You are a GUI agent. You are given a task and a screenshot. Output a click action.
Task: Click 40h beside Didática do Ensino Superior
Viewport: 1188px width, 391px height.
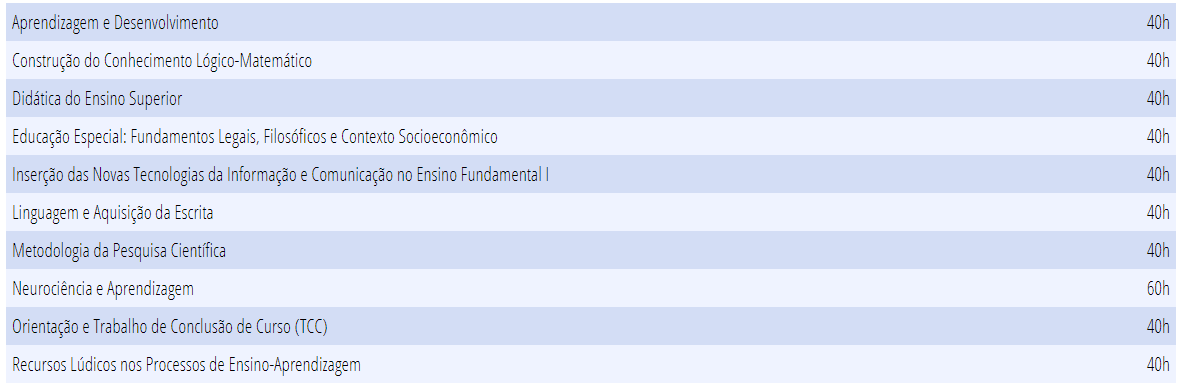(1158, 99)
